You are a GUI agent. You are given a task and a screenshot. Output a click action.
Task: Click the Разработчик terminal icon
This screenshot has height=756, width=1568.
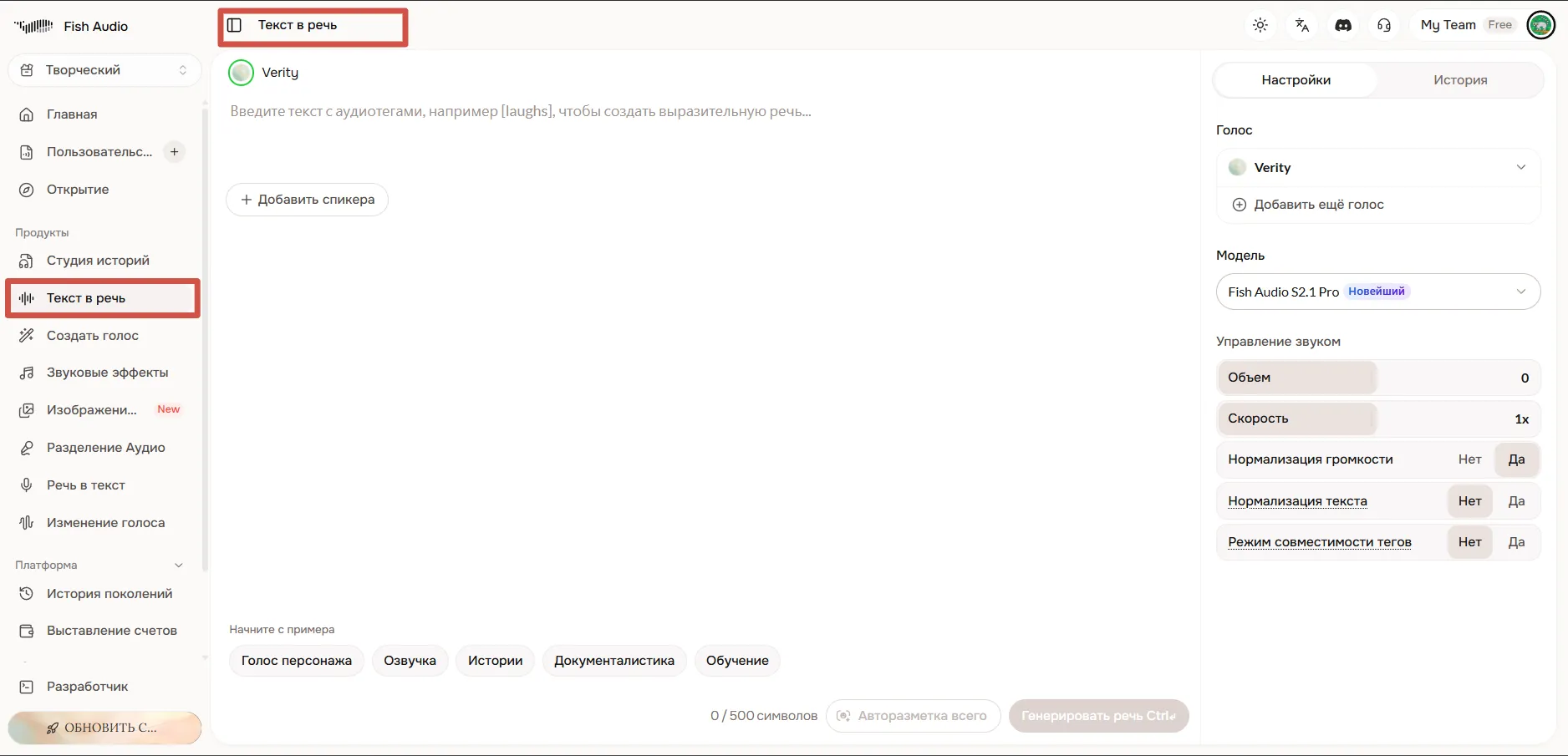click(27, 687)
